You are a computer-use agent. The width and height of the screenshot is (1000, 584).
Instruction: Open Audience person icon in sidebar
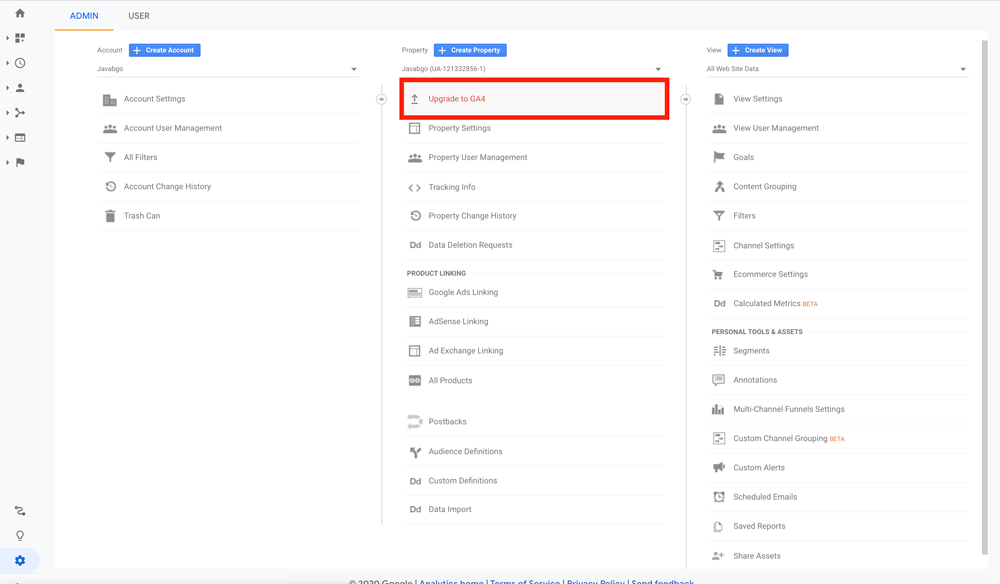pyautogui.click(x=20, y=88)
